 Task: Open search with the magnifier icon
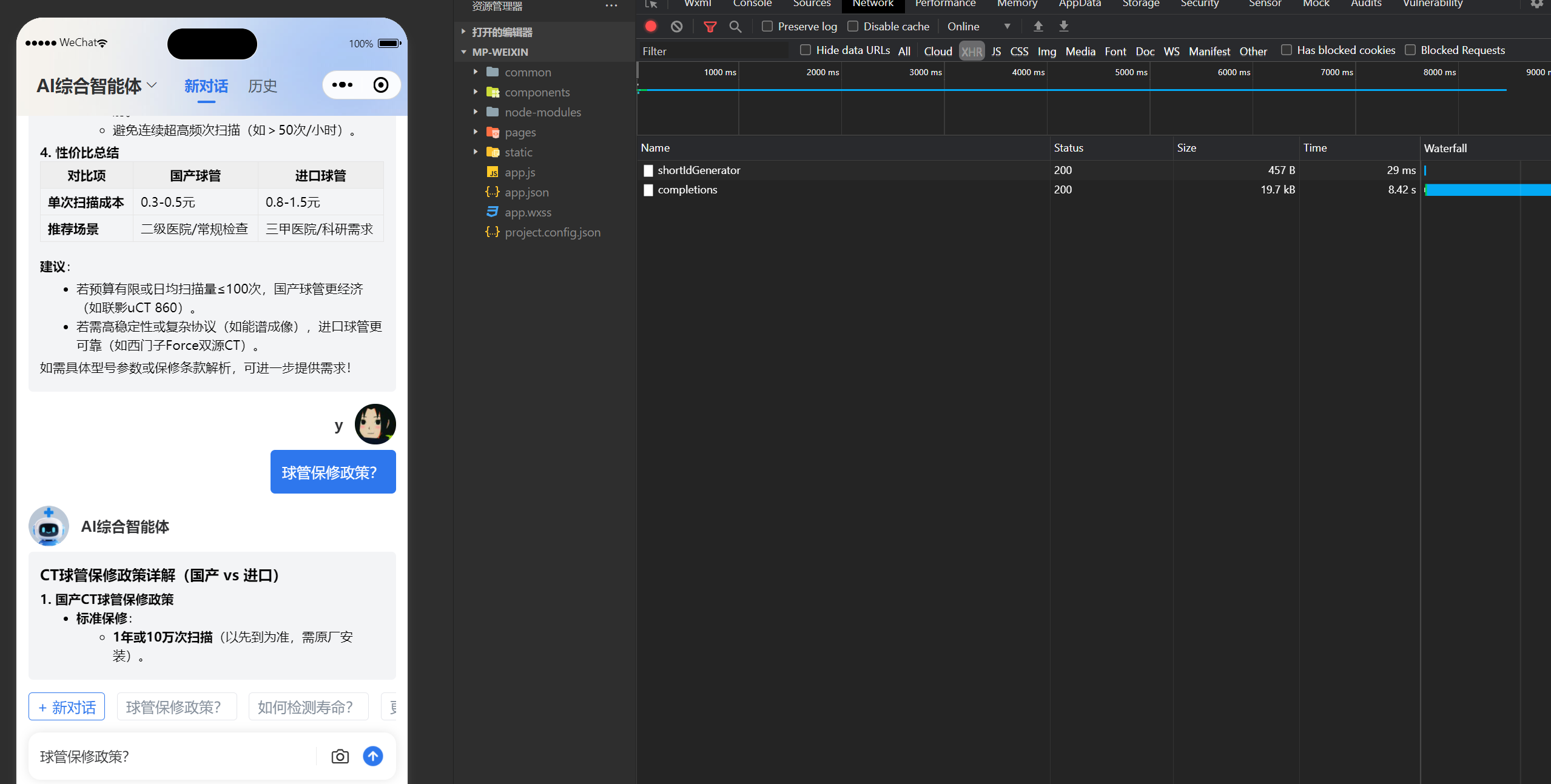point(735,27)
